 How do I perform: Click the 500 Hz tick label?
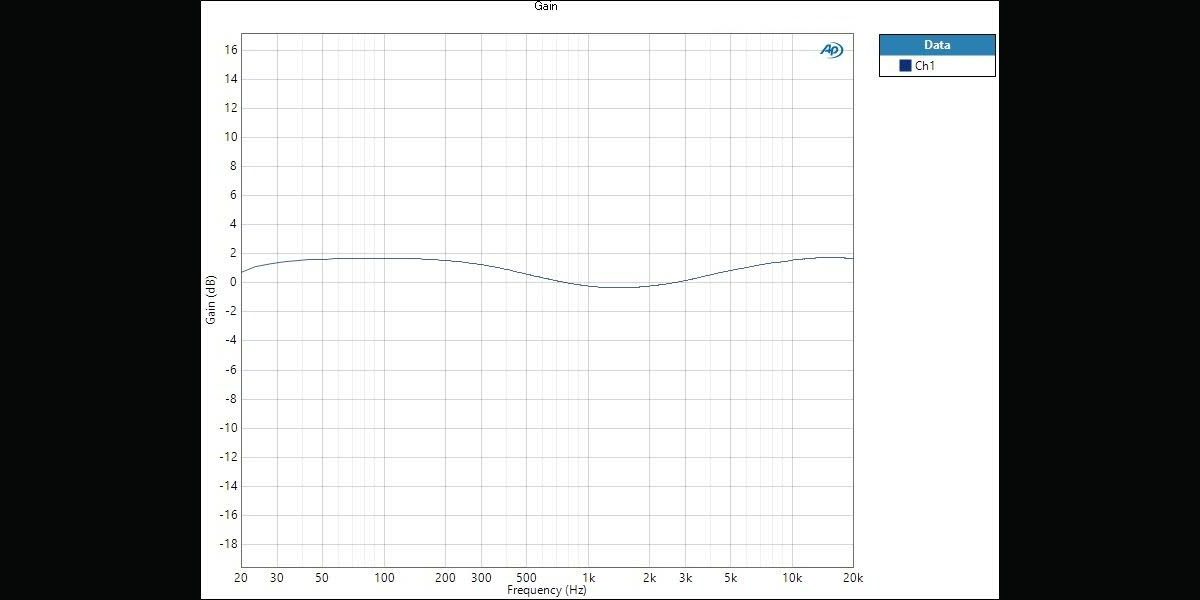click(526, 578)
